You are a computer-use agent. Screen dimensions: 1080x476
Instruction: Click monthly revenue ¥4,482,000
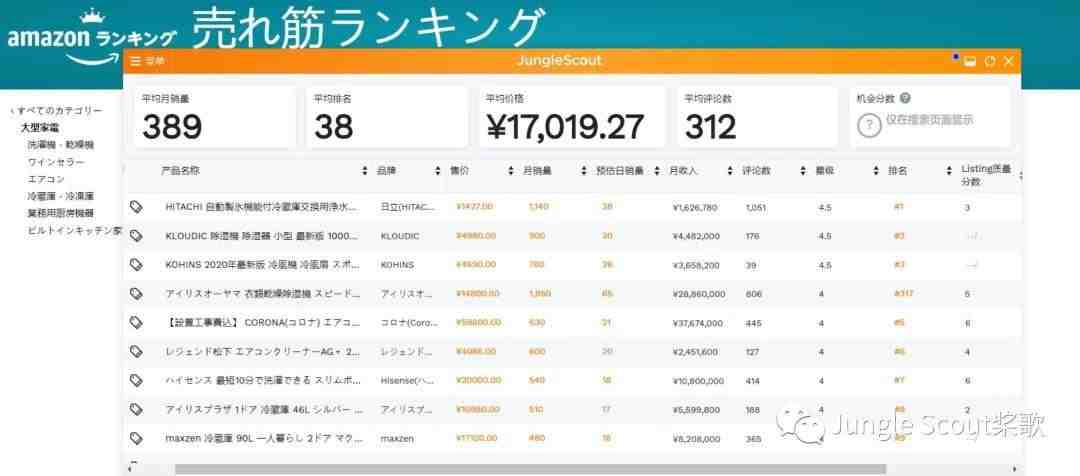tap(696, 236)
